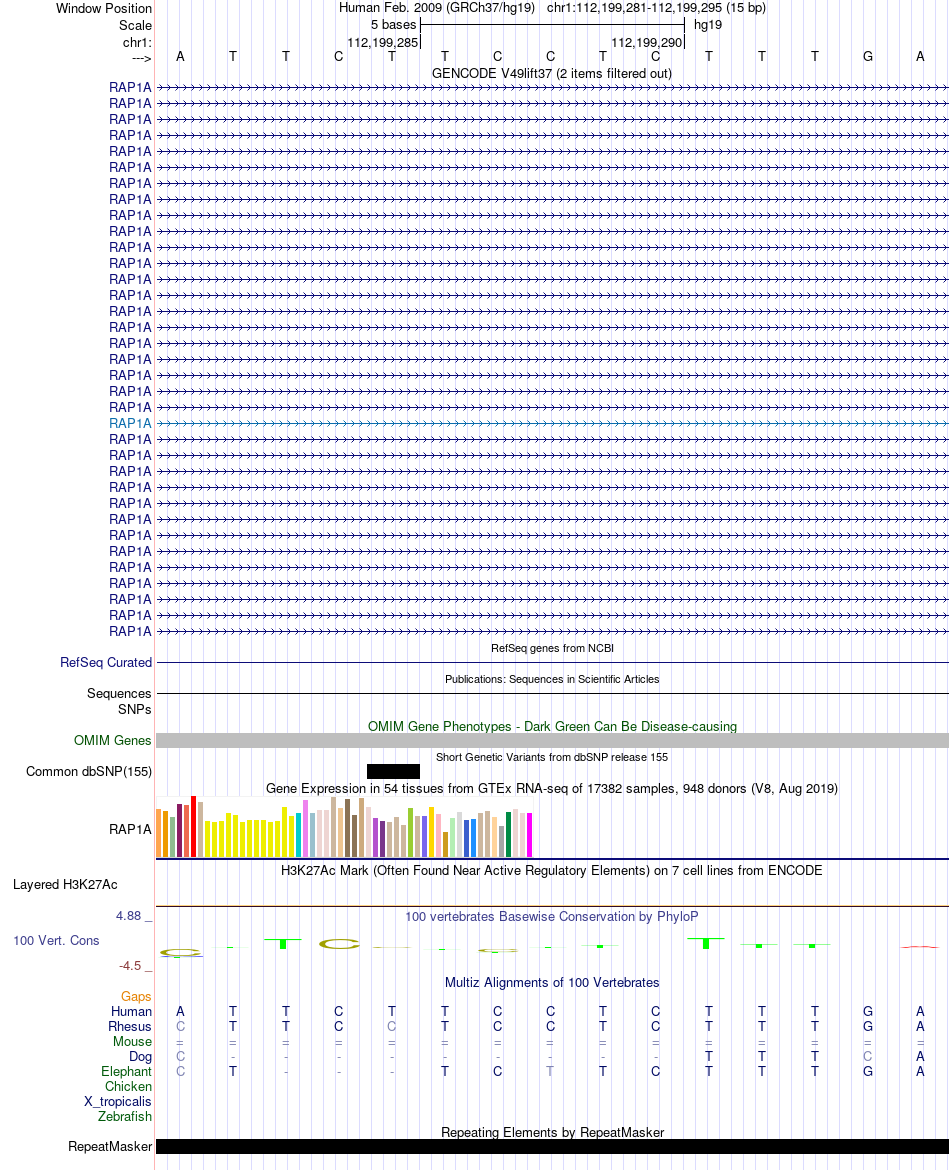Select the Rhesus alignment row label
Screen dimensions: 950x1170
[130, 1027]
